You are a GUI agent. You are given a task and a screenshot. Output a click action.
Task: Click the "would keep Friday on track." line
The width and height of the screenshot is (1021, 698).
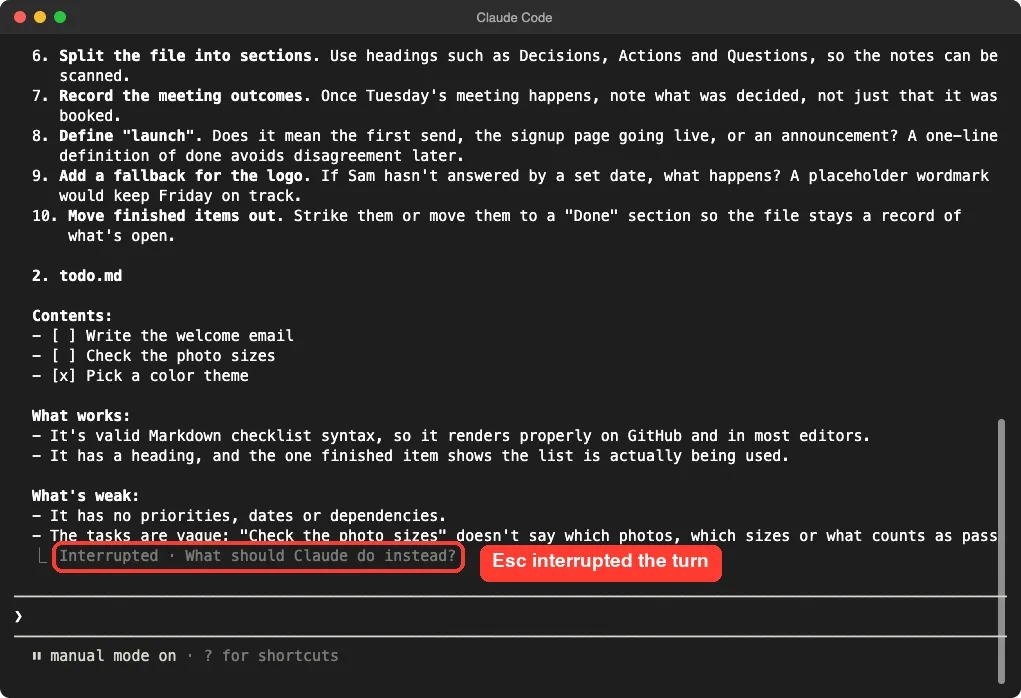(x=180, y=196)
